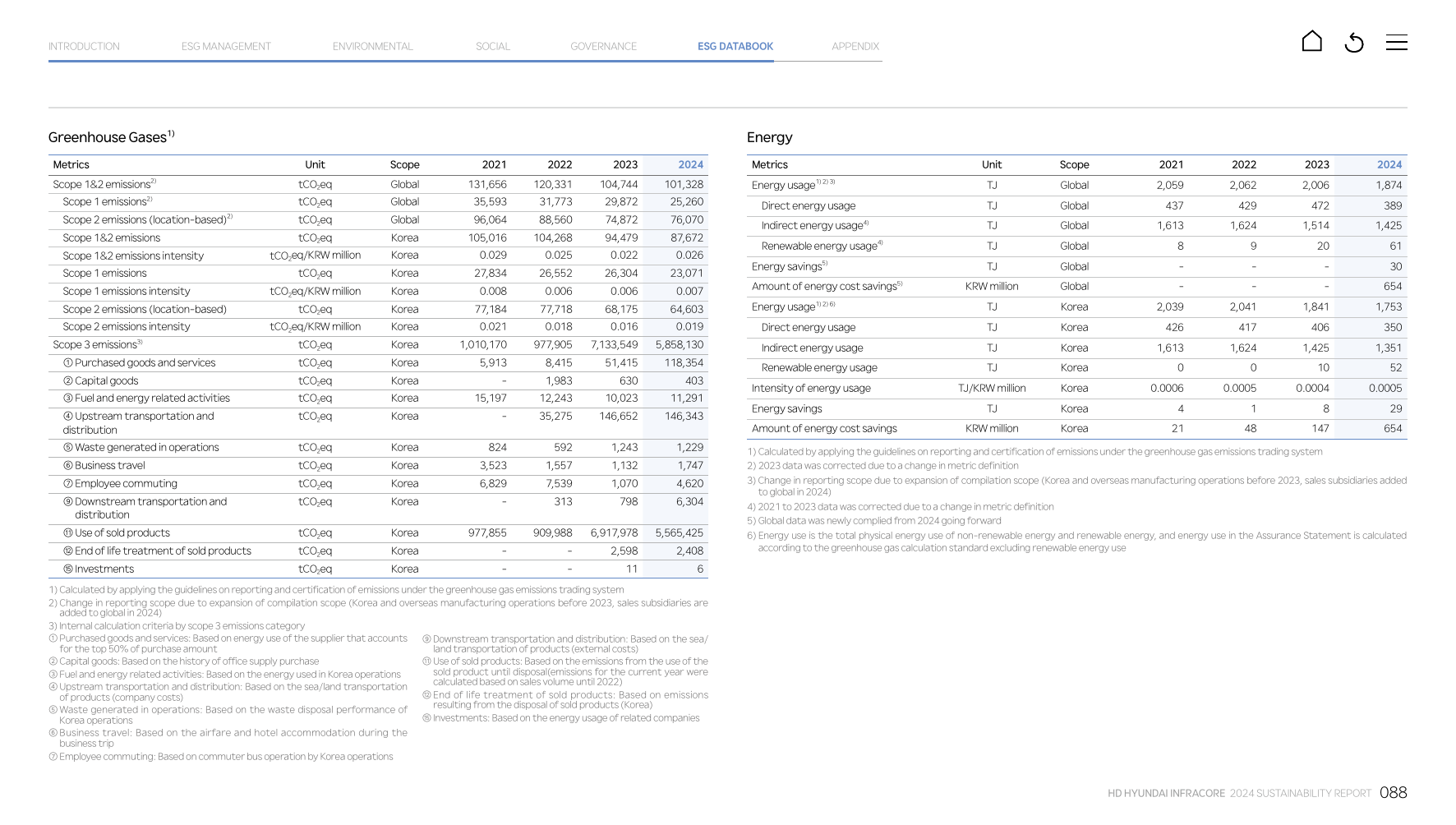Screen dimensions: 1456x825
Task: Select the Scope 1&2 emissions global row label
Action: tap(104, 184)
